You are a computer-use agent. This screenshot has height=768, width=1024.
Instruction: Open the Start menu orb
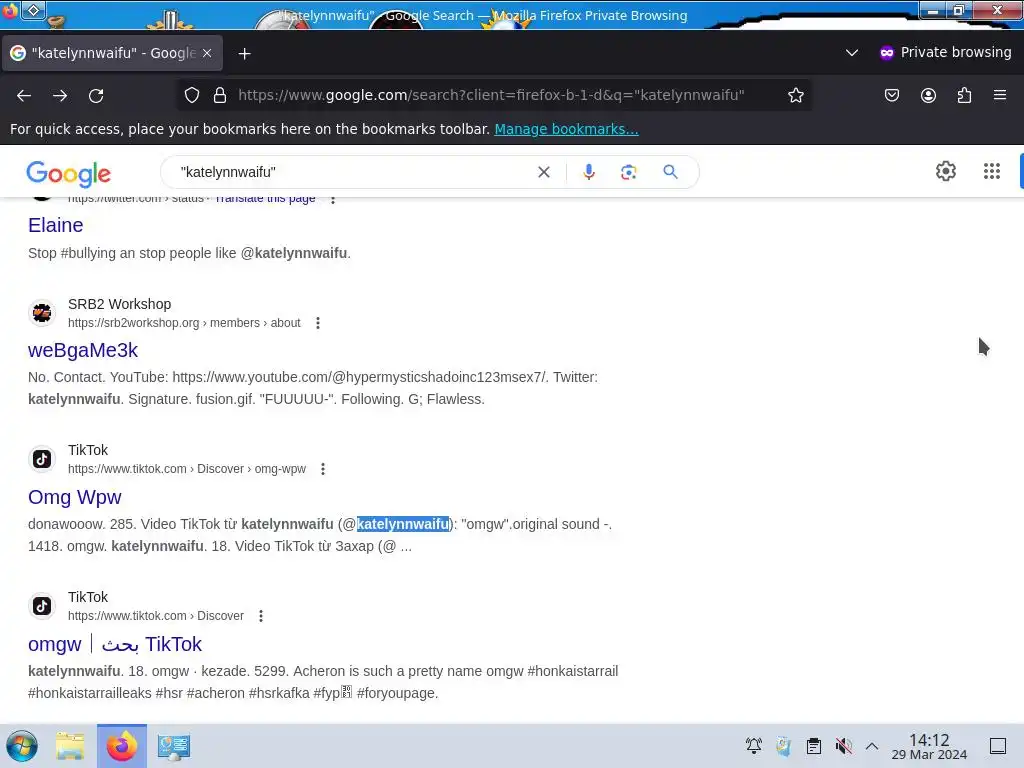click(22, 746)
